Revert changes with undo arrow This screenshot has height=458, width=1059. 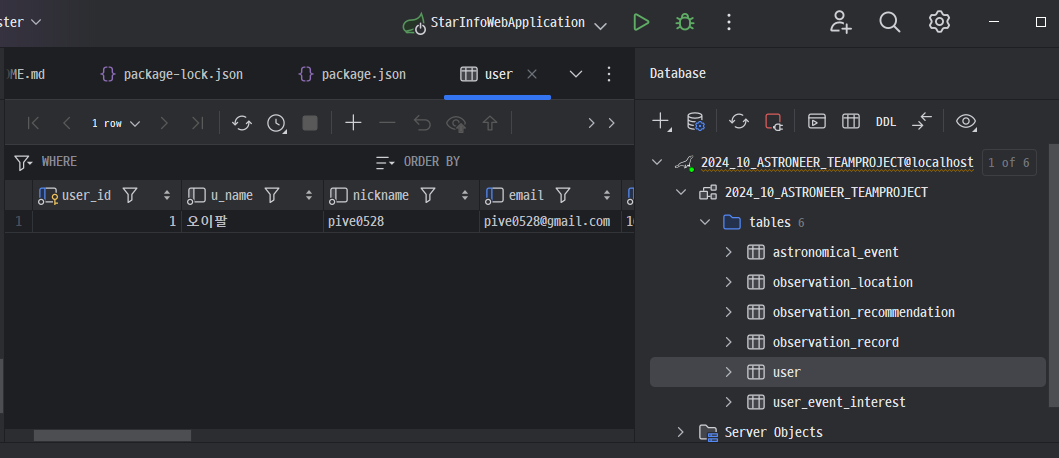tap(422, 123)
